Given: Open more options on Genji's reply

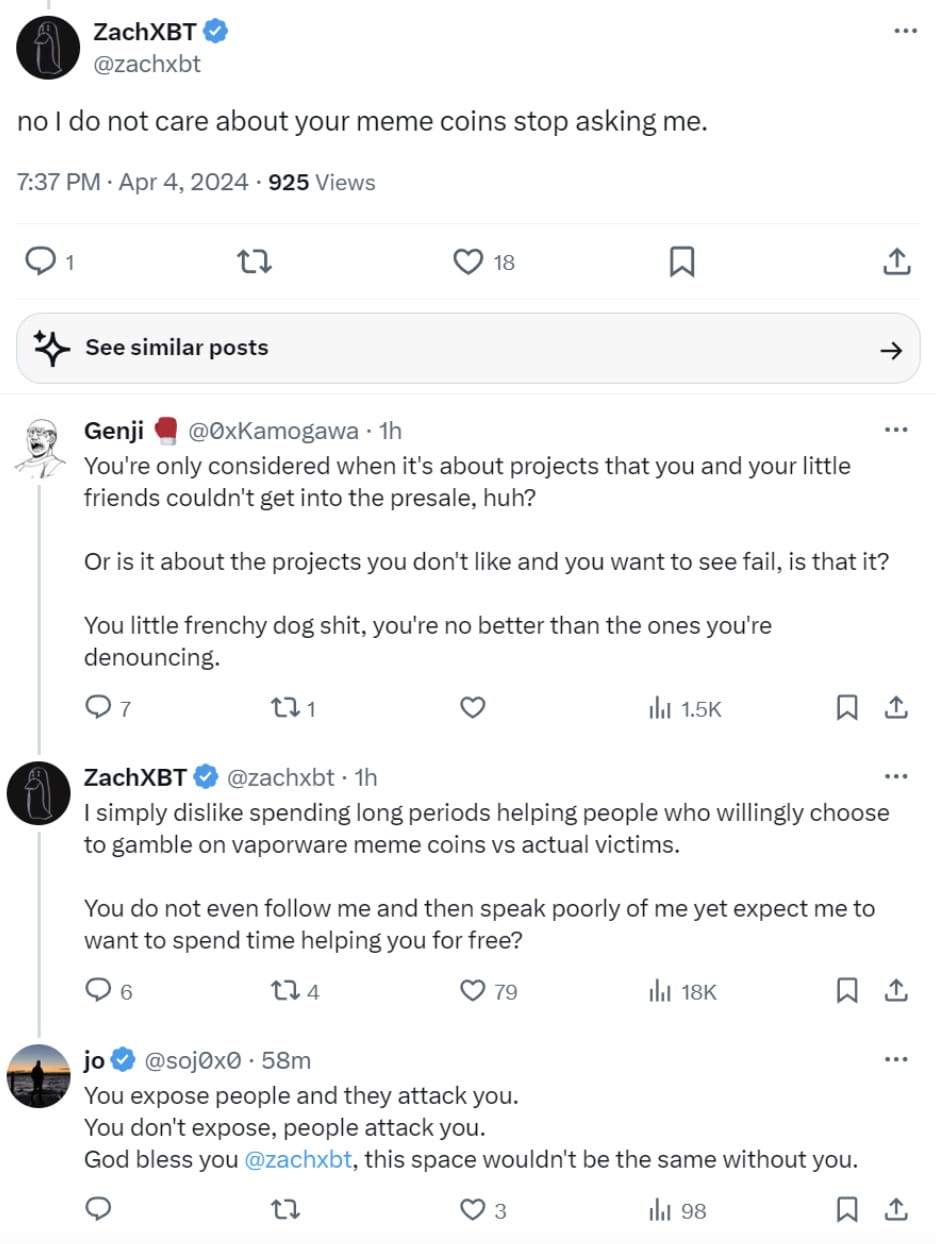Looking at the screenshot, I should pyautogui.click(x=897, y=428).
